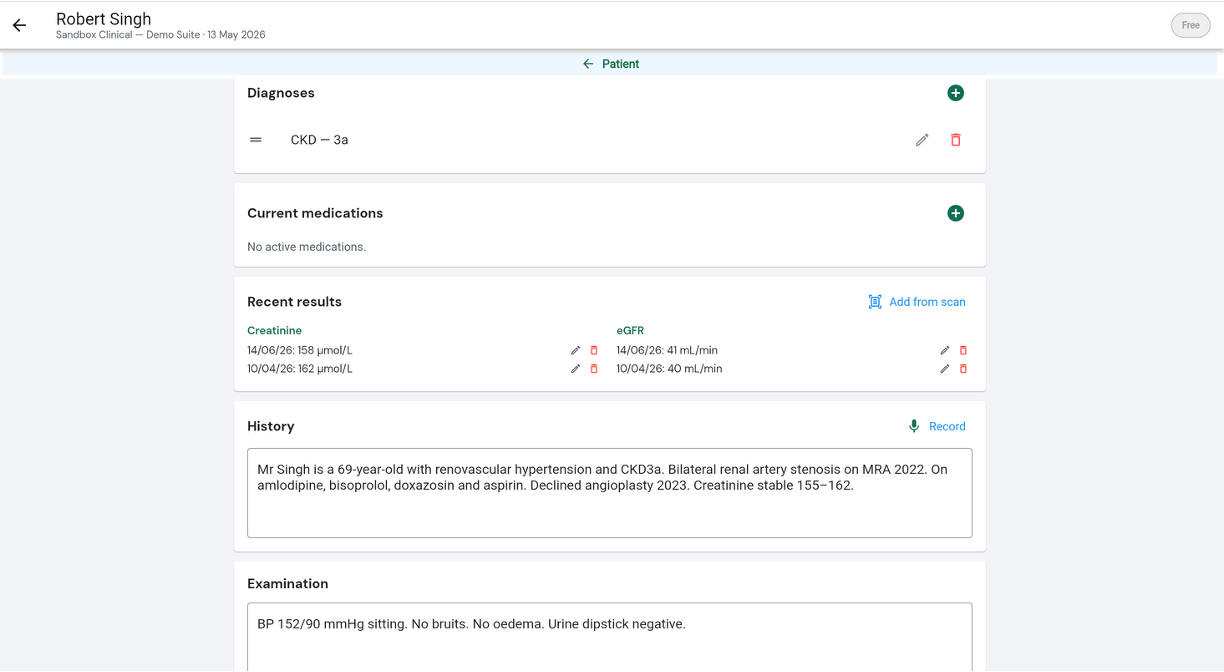The width and height of the screenshot is (1224, 672).
Task: Add a new diagnosis with plus icon
Action: [956, 93]
